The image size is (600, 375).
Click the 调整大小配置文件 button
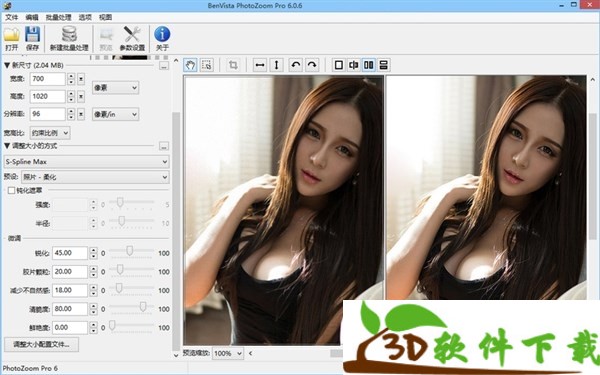point(41,344)
